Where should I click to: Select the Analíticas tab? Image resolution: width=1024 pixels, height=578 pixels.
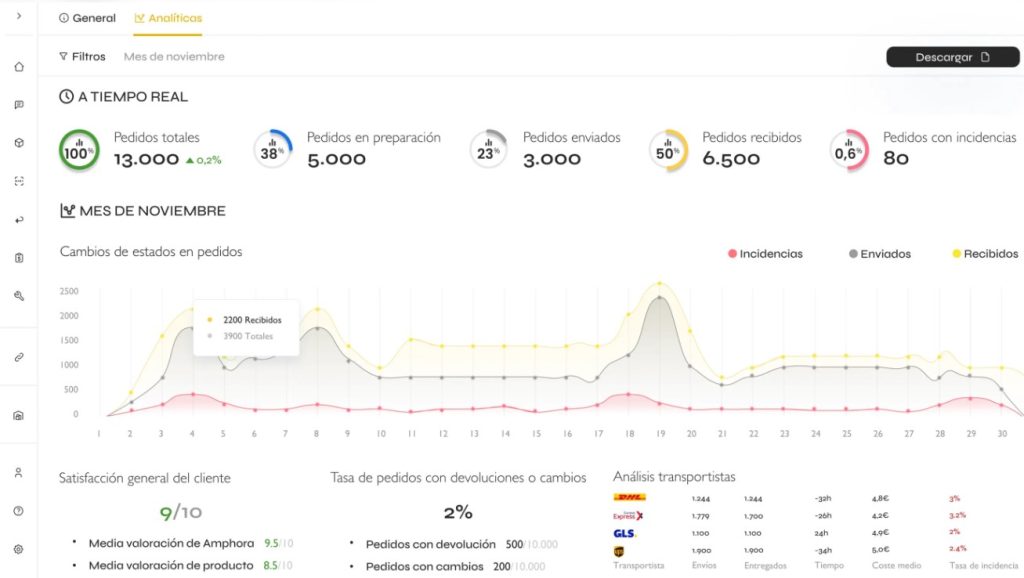pyautogui.click(x=168, y=18)
